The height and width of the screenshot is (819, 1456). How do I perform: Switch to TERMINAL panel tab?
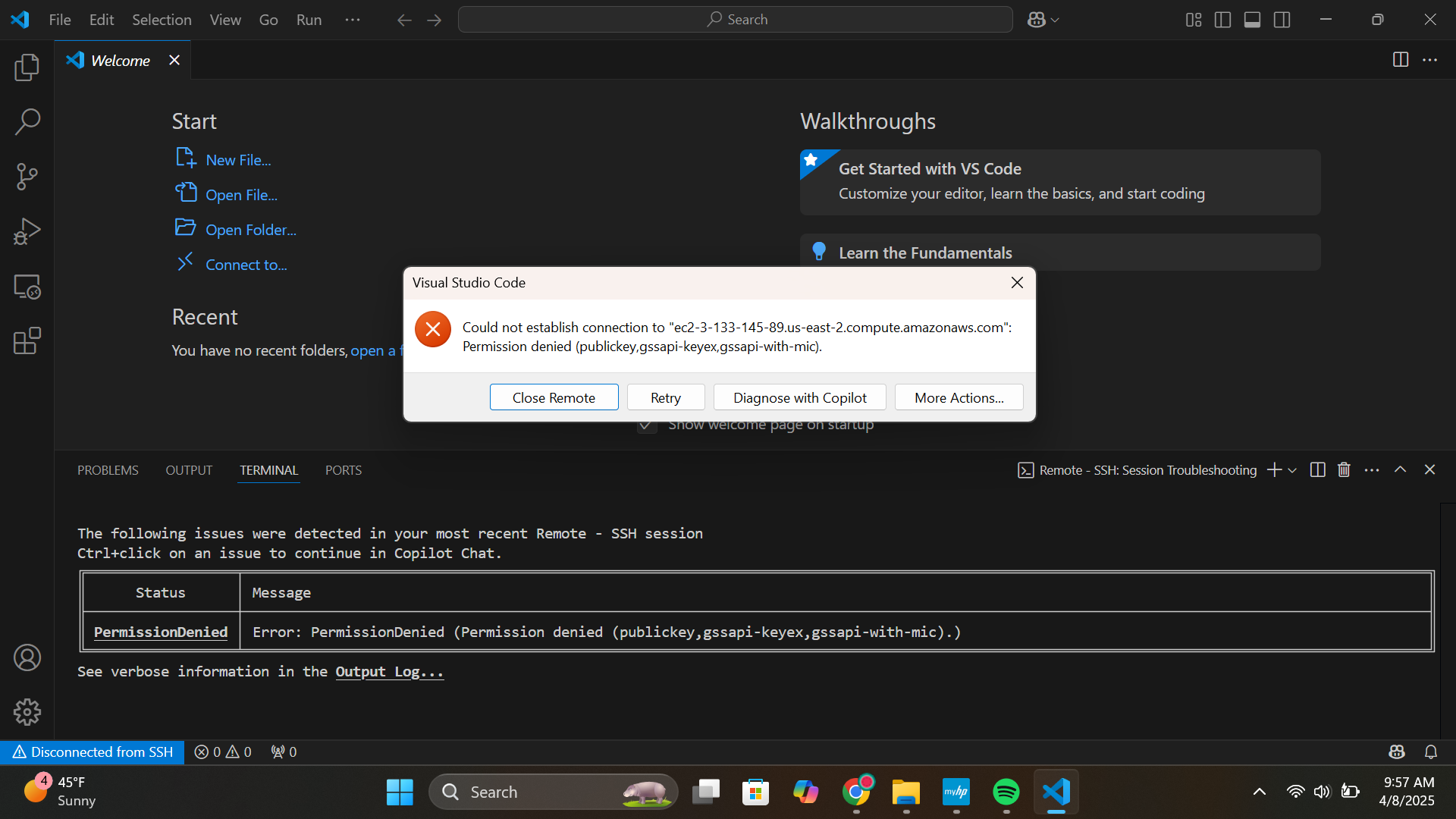(x=268, y=470)
